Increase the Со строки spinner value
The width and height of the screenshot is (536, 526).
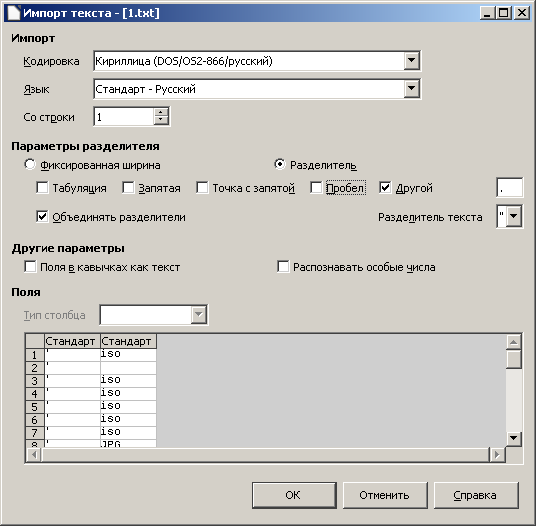[161, 112]
